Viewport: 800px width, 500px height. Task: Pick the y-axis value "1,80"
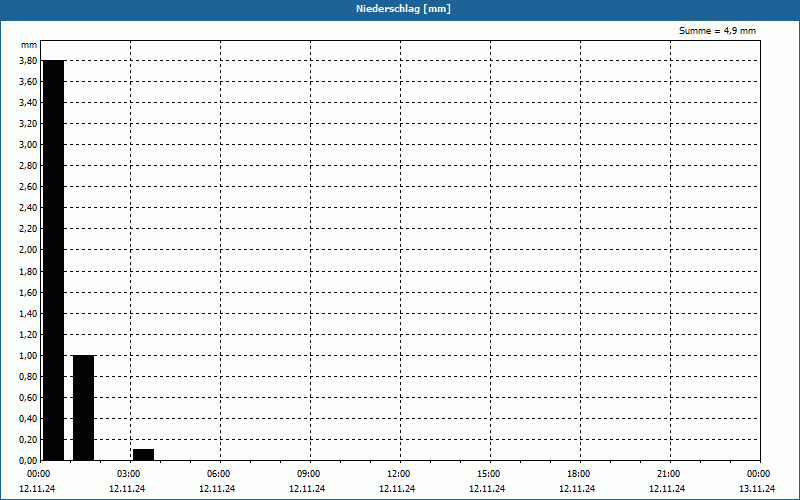click(28, 272)
